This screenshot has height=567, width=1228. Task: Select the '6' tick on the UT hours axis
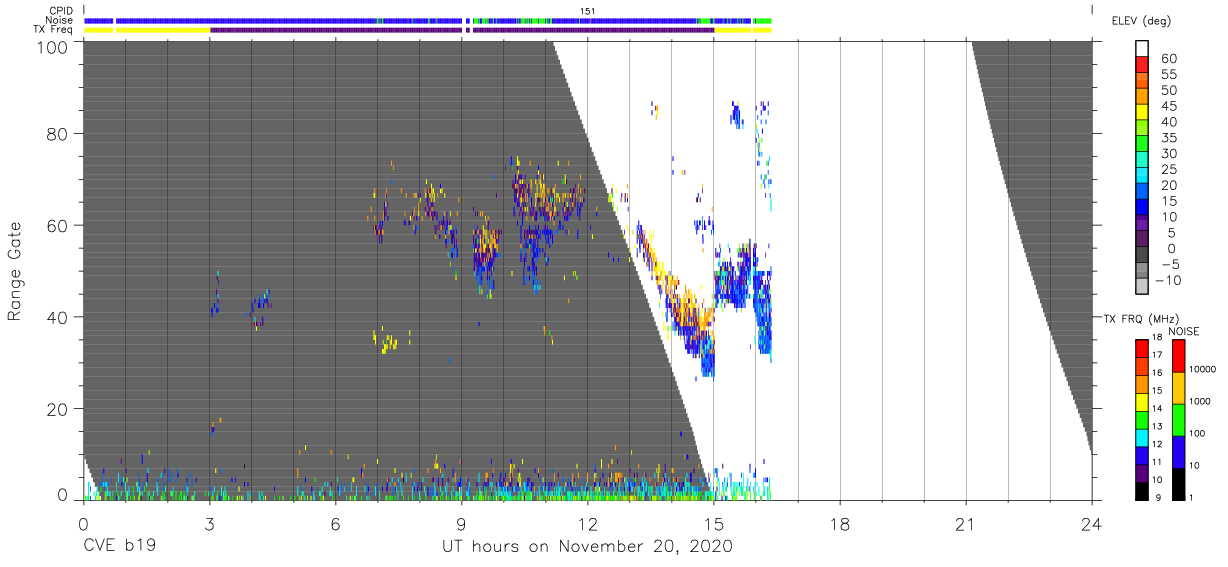point(335,523)
